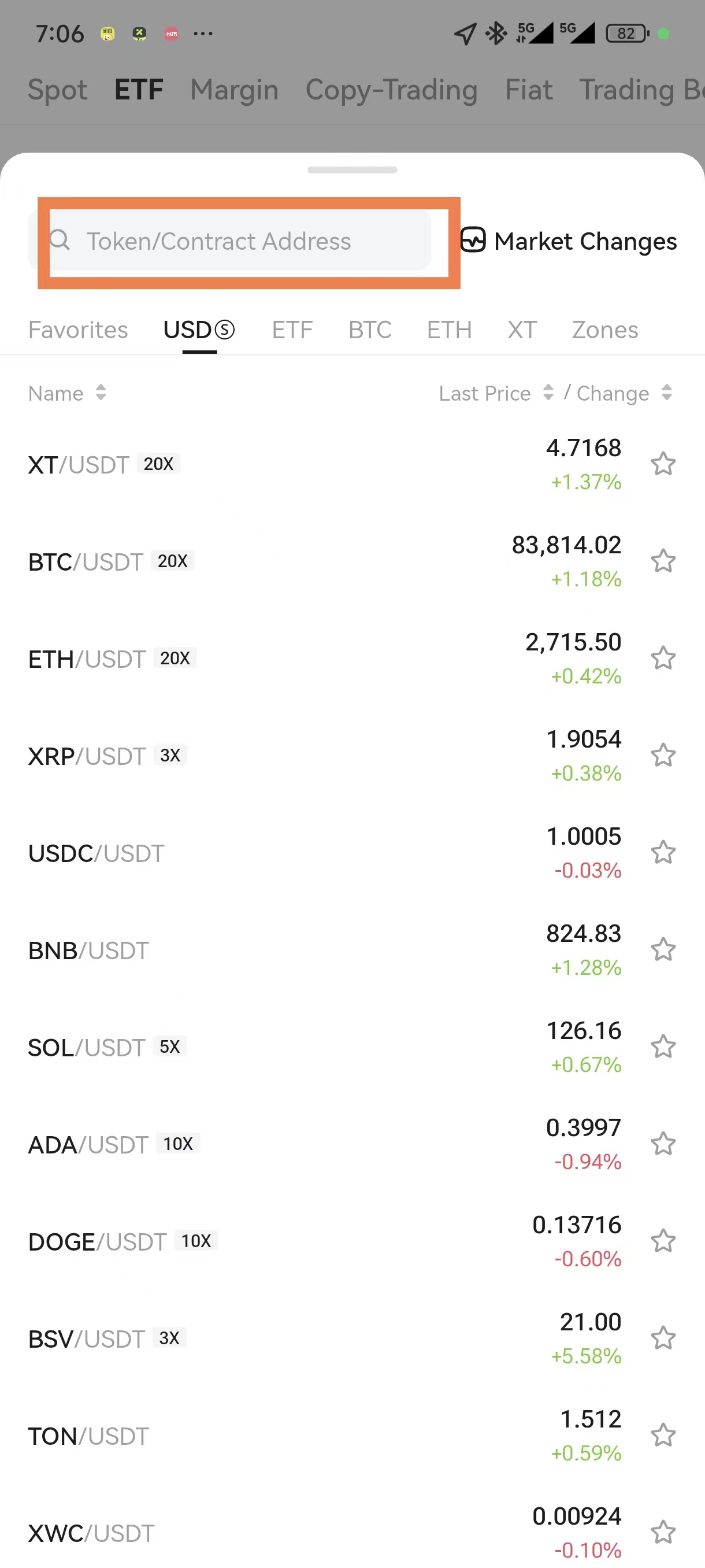
Task: Favorite the SOL/USDT star icon
Action: (663, 1046)
